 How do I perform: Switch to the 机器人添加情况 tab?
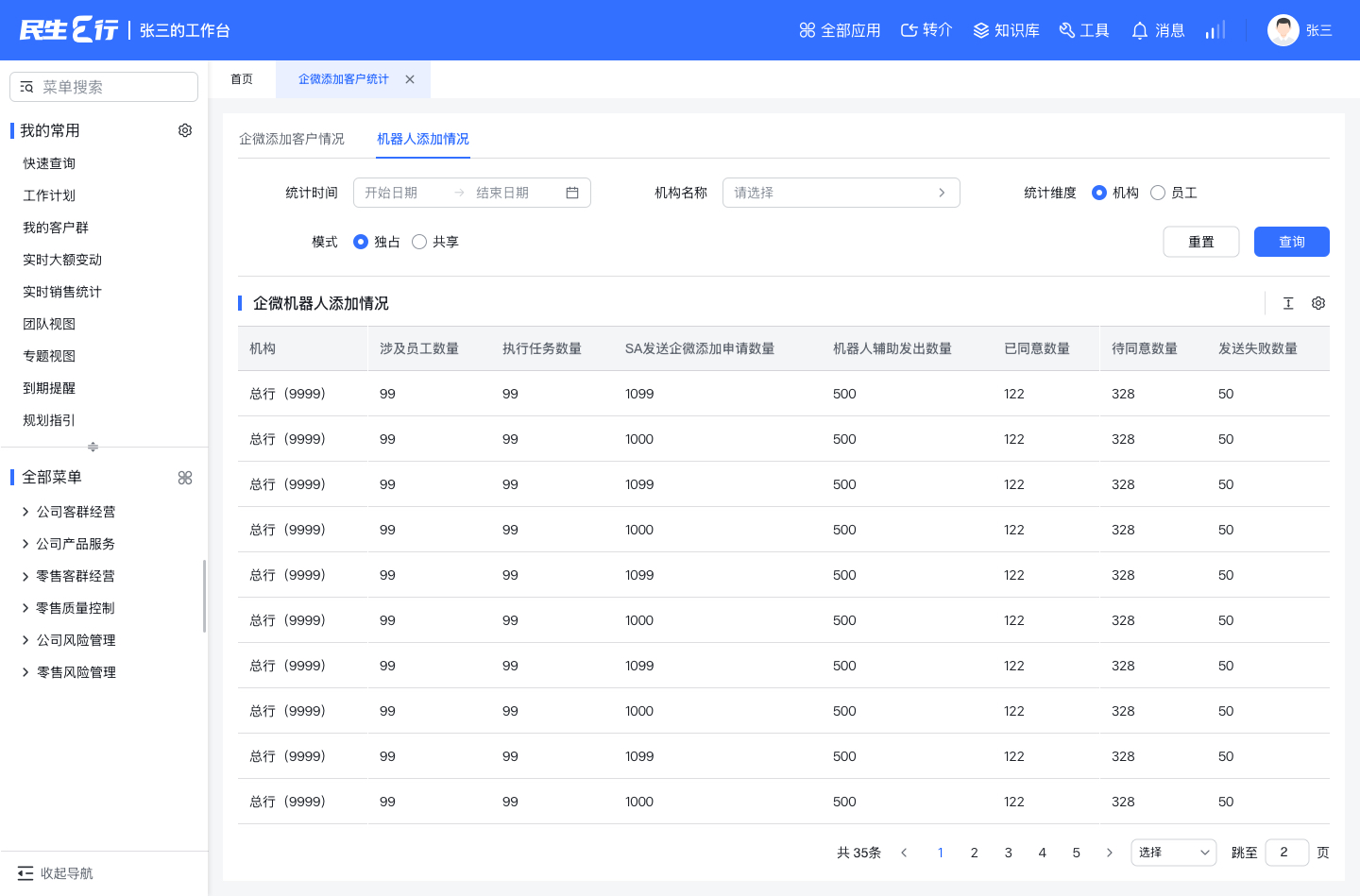click(x=423, y=139)
